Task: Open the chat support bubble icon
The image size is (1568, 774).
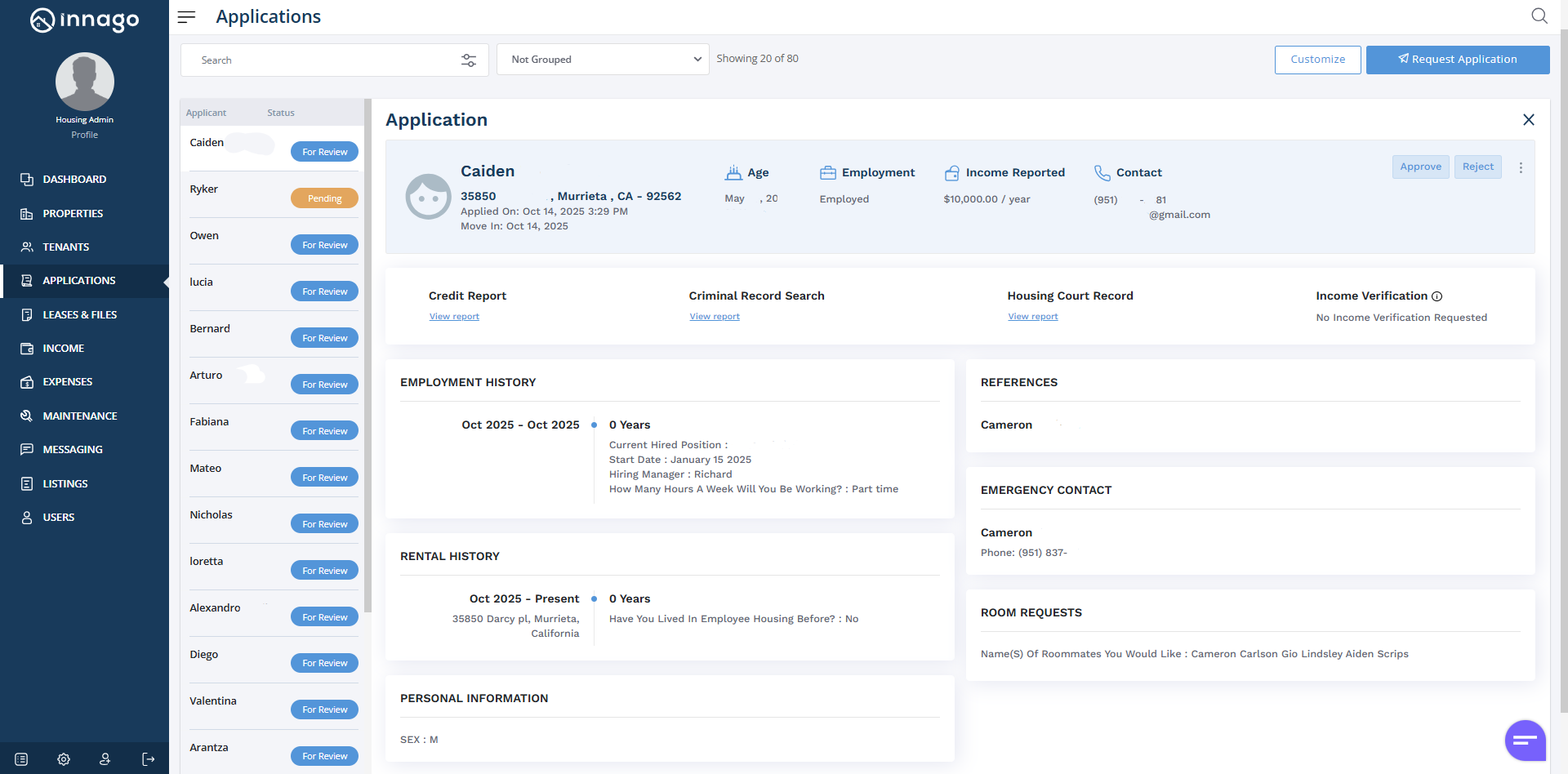Action: (1525, 741)
